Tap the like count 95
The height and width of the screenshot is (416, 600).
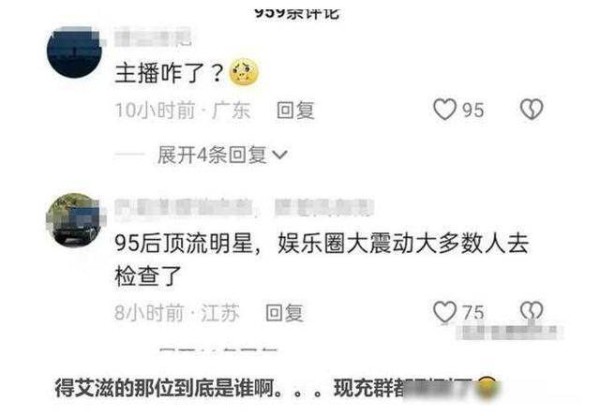pyautogui.click(x=473, y=110)
